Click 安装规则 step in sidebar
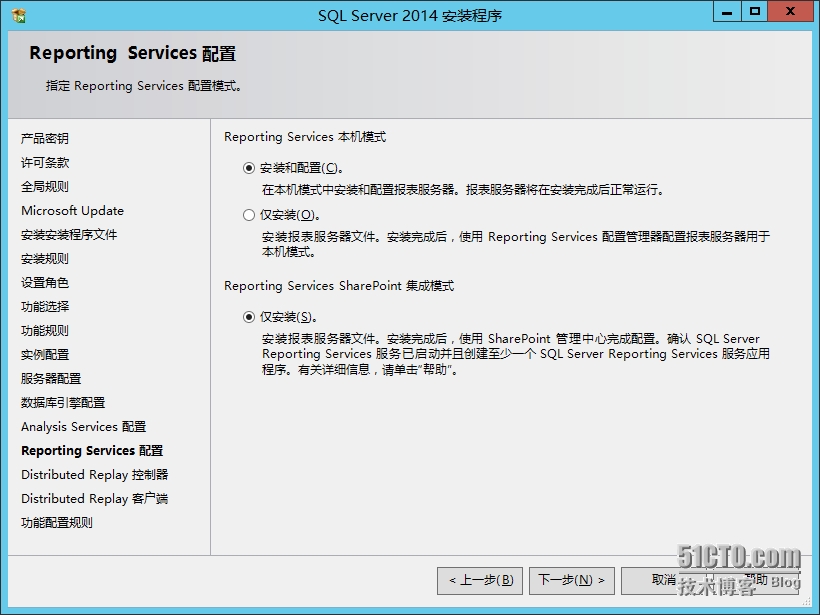This screenshot has width=820, height=615. (45, 259)
